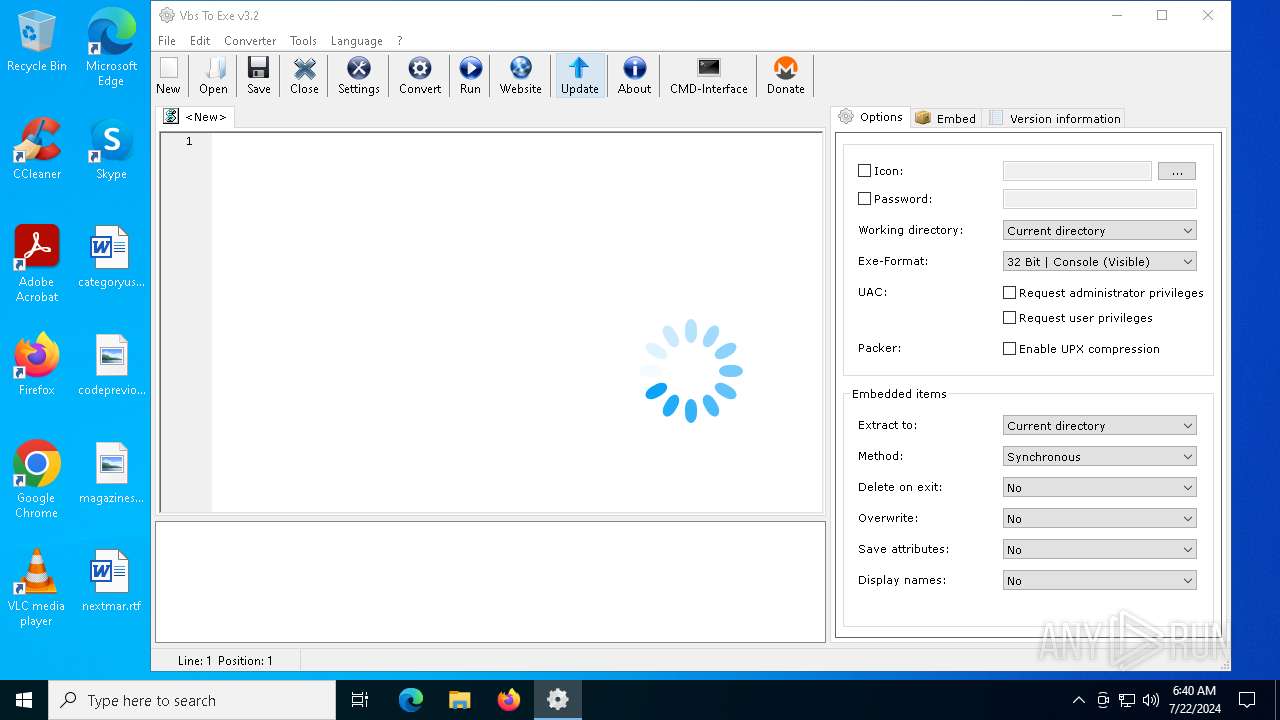Check Enable UPX compression
The image size is (1280, 720).
coord(1010,349)
